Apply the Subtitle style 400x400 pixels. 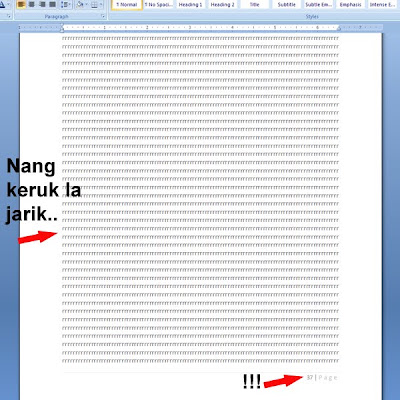point(286,5)
